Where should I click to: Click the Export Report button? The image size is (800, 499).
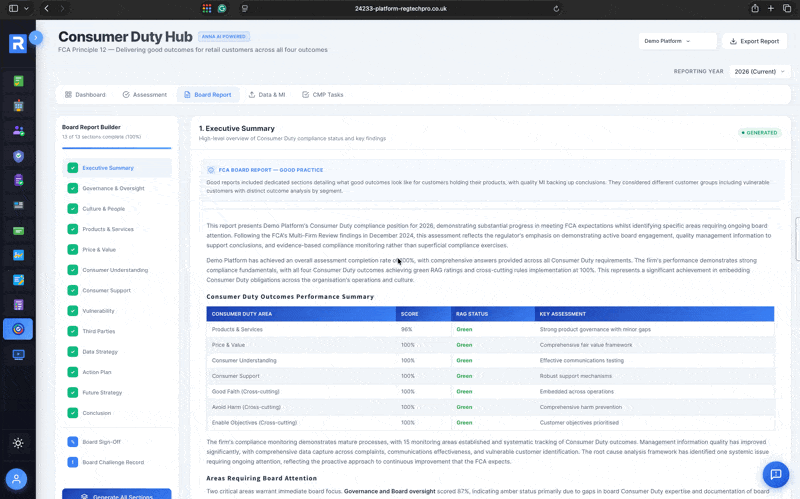(x=754, y=41)
